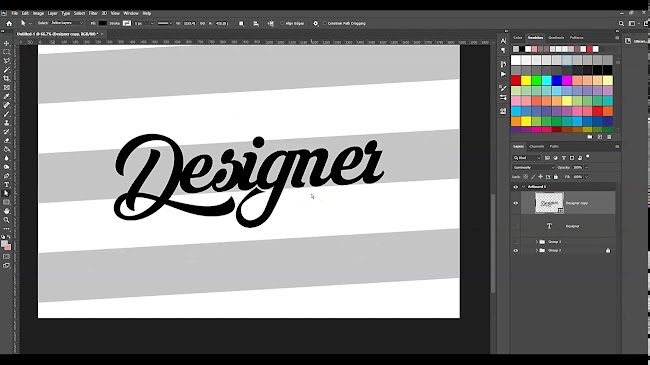Delete swatch using trash icon
This screenshot has height=365, width=650.
click(x=609, y=137)
